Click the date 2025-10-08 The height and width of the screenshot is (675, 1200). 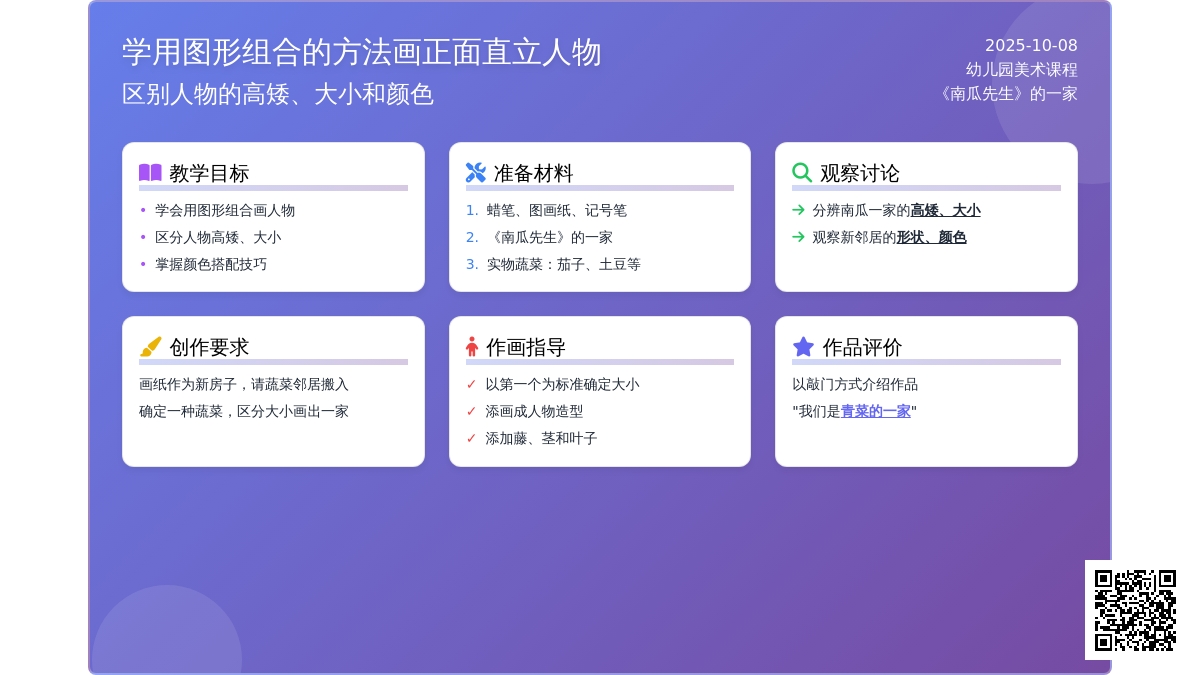coord(1031,46)
